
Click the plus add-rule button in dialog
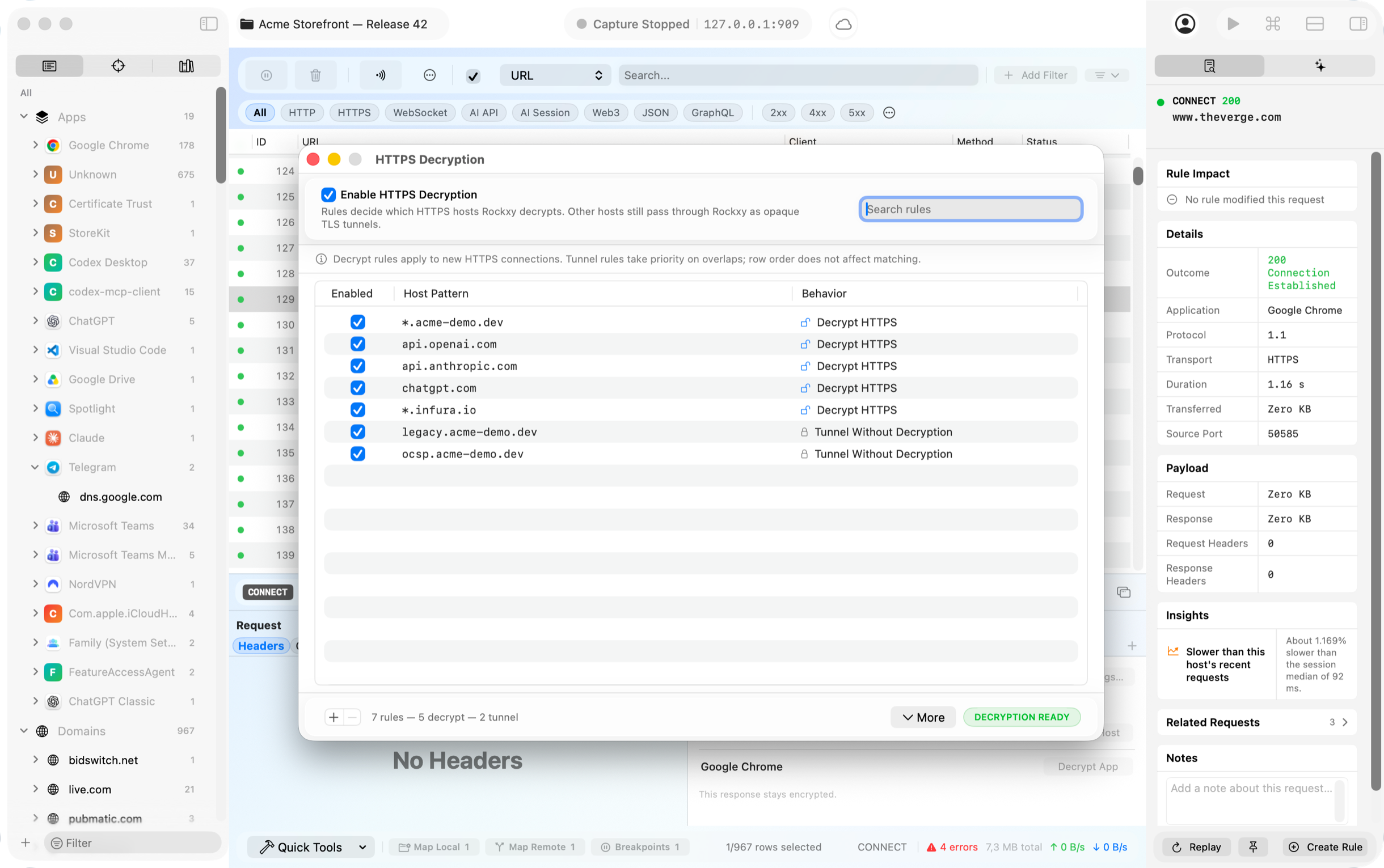click(334, 717)
